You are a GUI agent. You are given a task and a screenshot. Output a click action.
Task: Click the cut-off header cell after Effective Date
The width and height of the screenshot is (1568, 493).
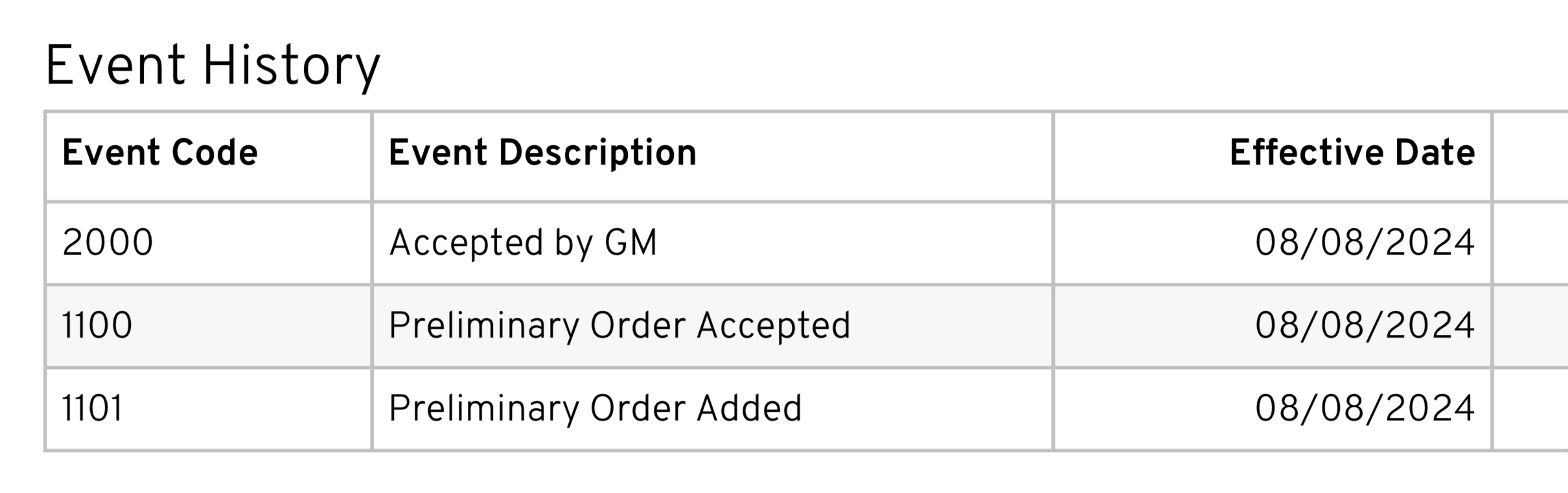pyautogui.click(x=1530, y=156)
